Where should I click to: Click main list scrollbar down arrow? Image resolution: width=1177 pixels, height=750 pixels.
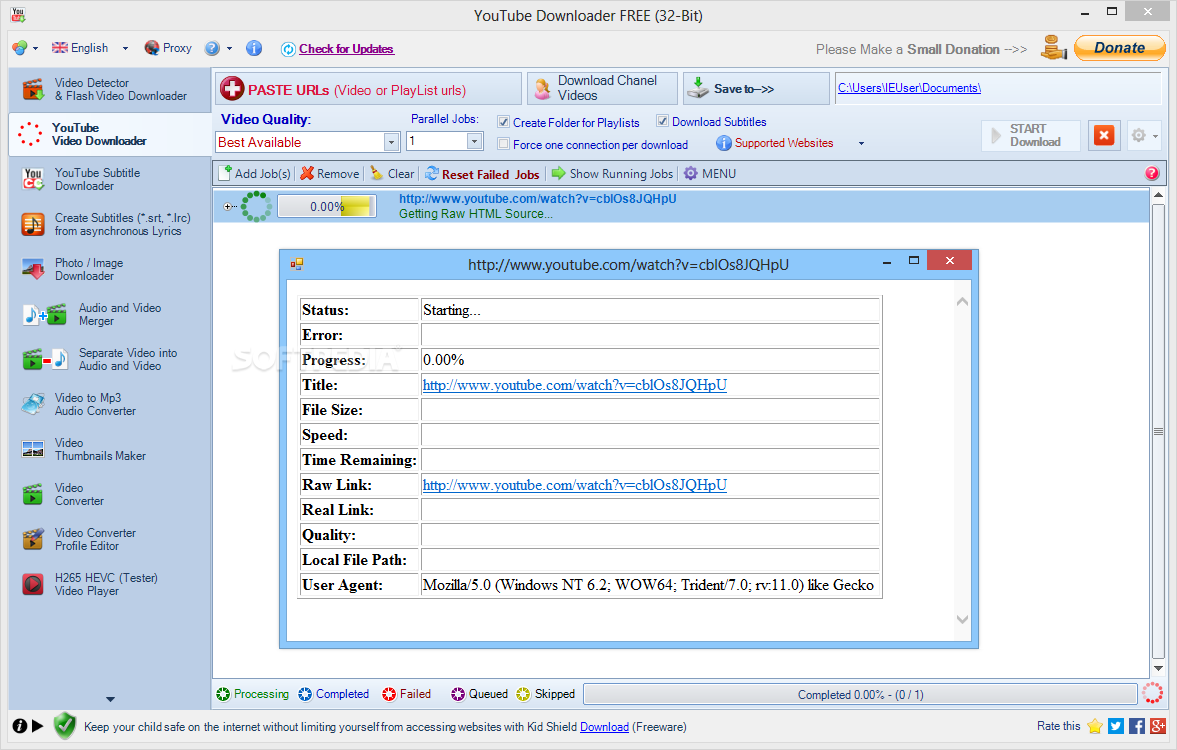[x=1157, y=668]
